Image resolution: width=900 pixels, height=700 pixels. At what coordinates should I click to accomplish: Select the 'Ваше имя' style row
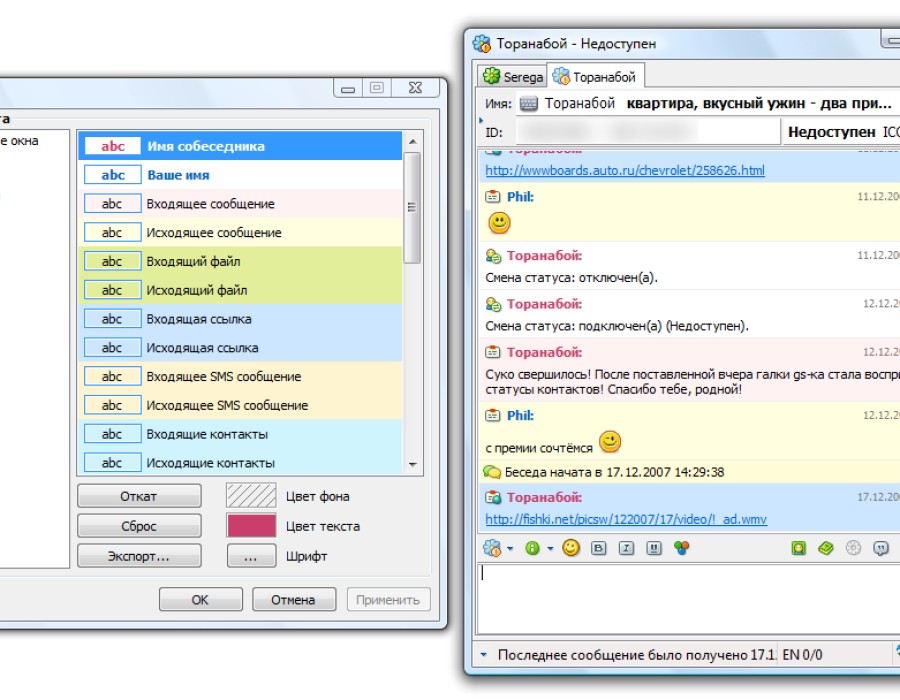(240, 175)
